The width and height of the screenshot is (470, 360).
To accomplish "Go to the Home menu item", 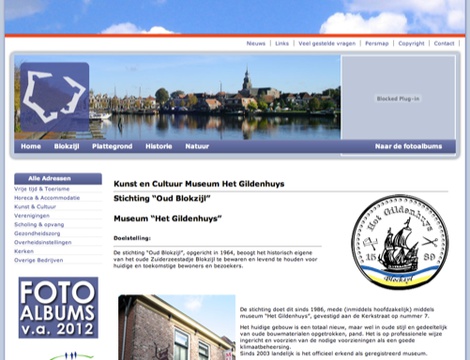I will (x=31, y=146).
